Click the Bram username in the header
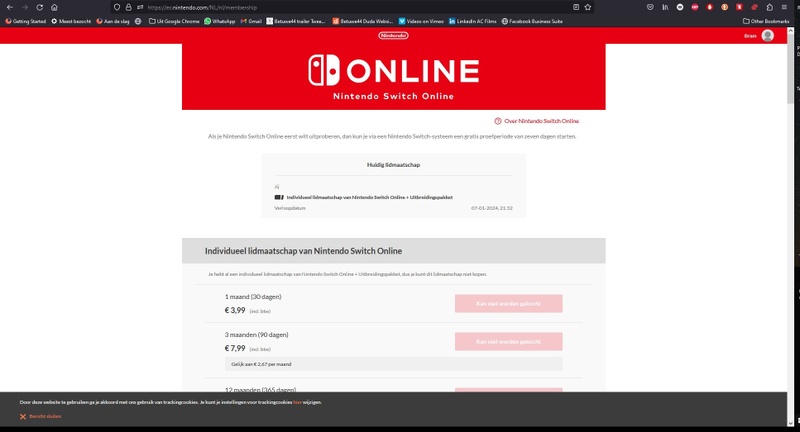The width and height of the screenshot is (800, 432). tap(750, 36)
